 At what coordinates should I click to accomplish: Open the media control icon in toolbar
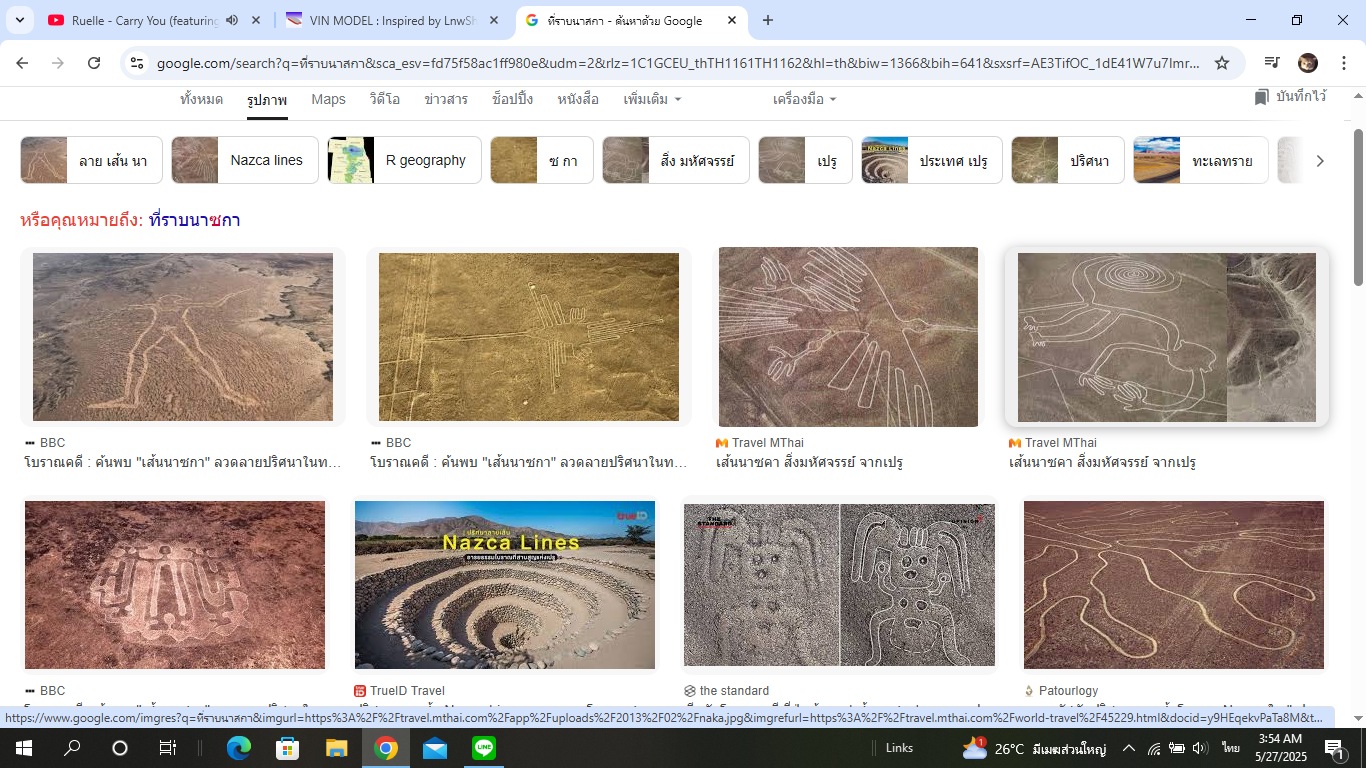(x=1271, y=63)
